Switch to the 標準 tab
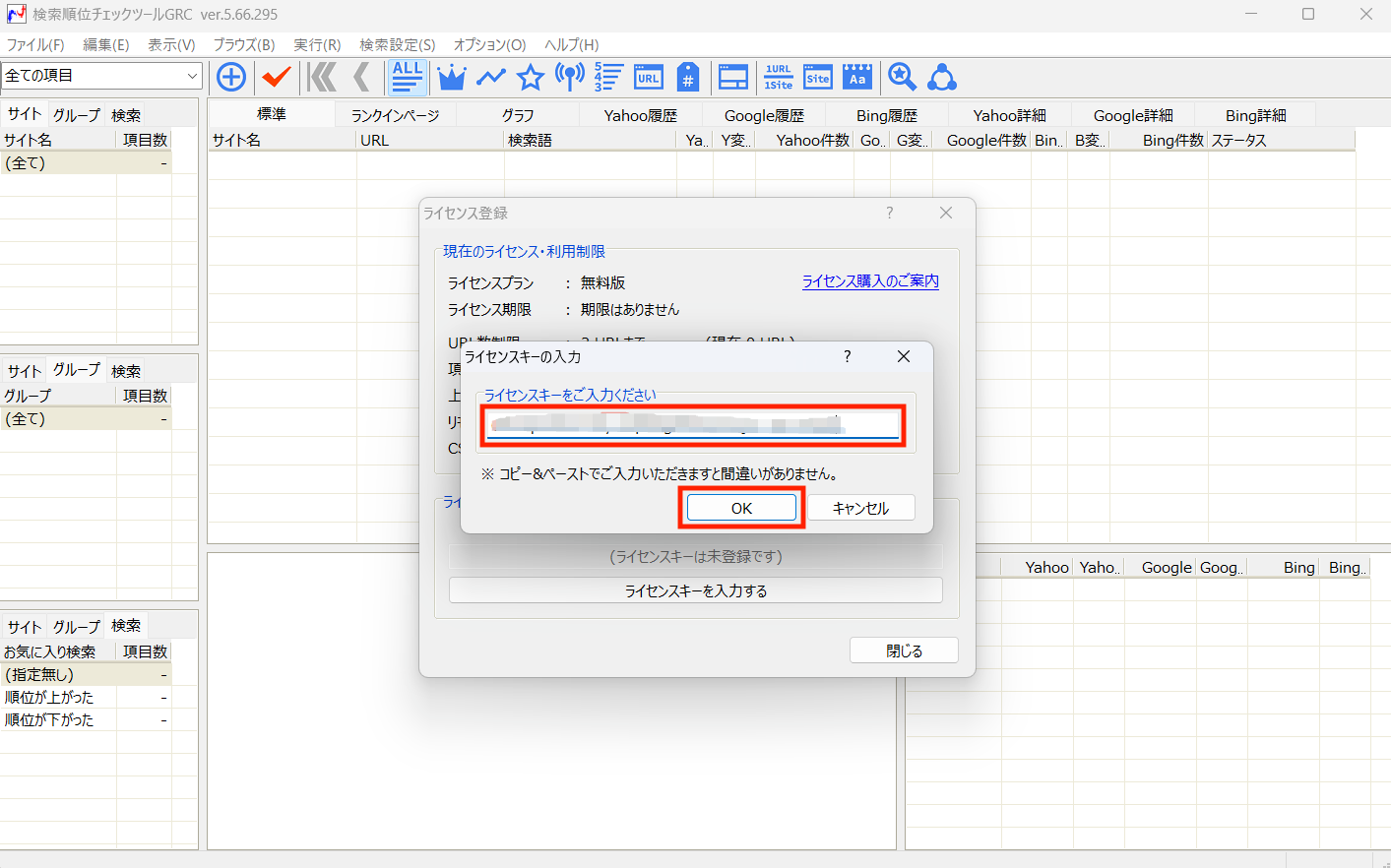The width and height of the screenshot is (1391, 868). [x=272, y=114]
